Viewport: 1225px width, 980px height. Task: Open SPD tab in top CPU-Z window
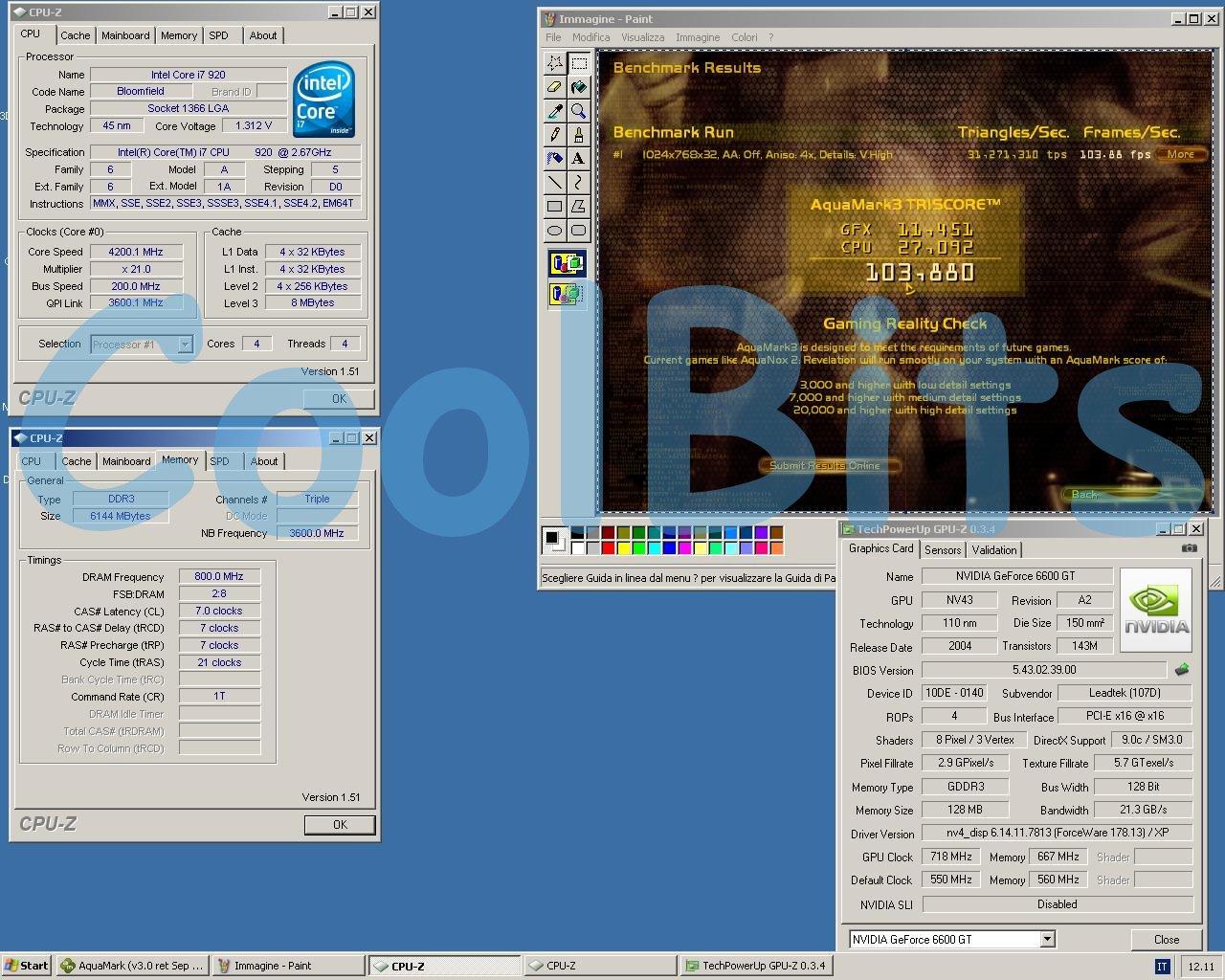(219, 35)
